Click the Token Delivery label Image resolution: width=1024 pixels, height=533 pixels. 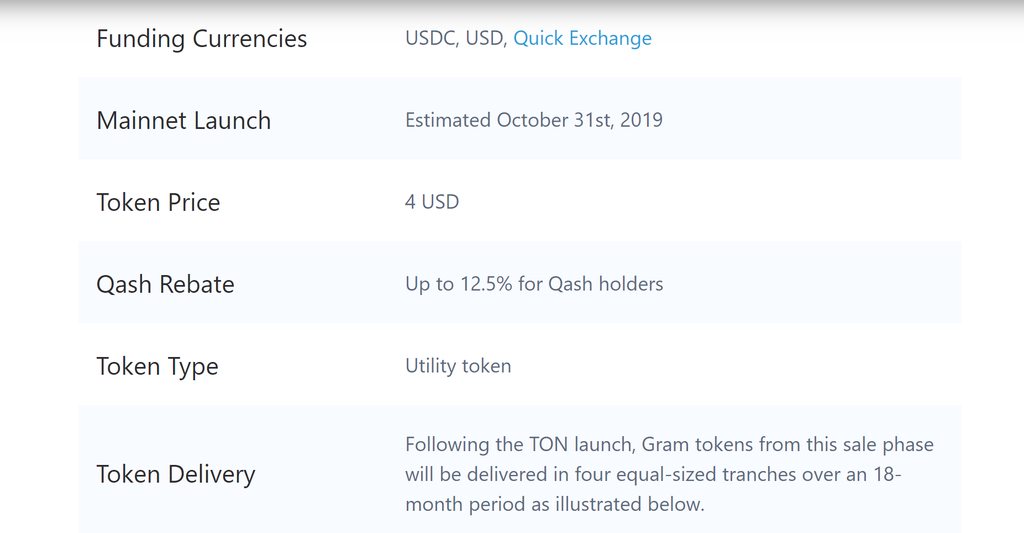176,475
